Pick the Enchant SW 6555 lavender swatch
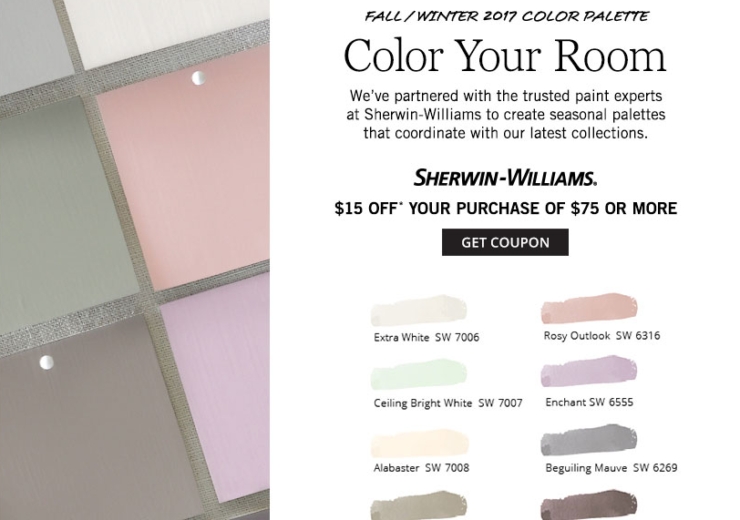This screenshot has height=520, width=740. coord(589,372)
